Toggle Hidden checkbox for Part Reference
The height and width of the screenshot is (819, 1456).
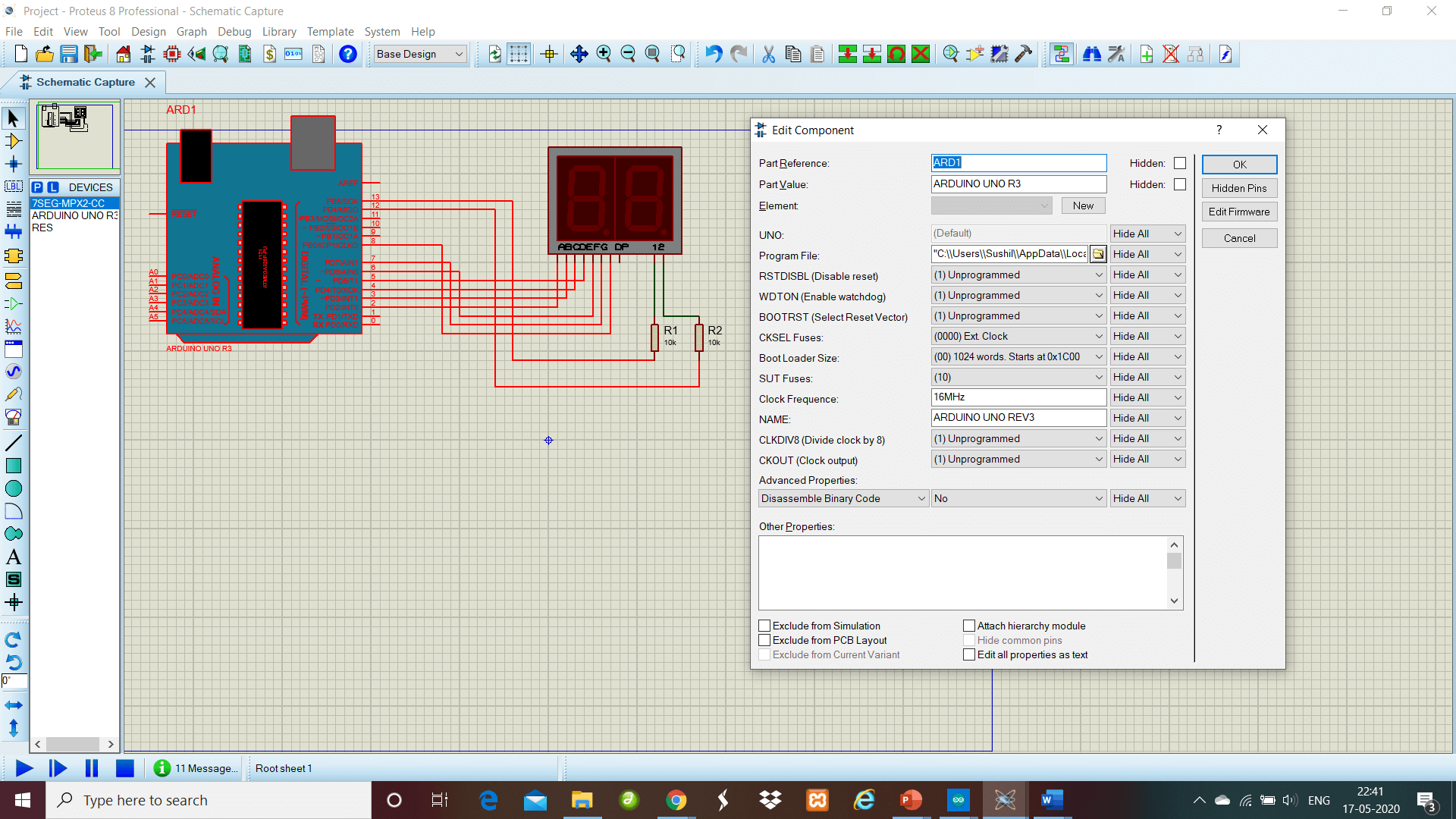coord(1180,163)
